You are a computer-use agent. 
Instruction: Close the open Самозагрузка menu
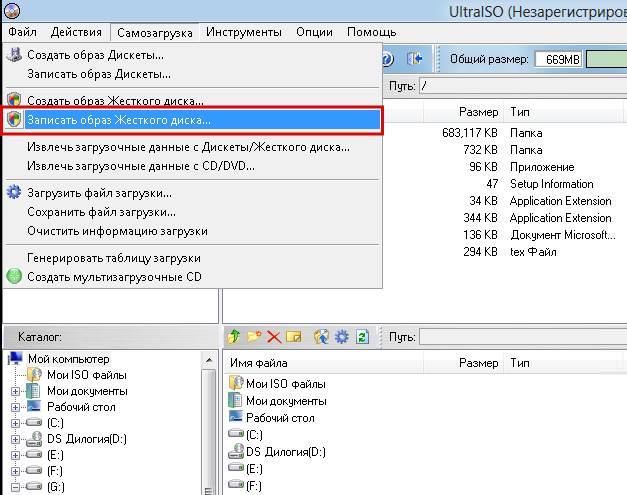tap(155, 32)
